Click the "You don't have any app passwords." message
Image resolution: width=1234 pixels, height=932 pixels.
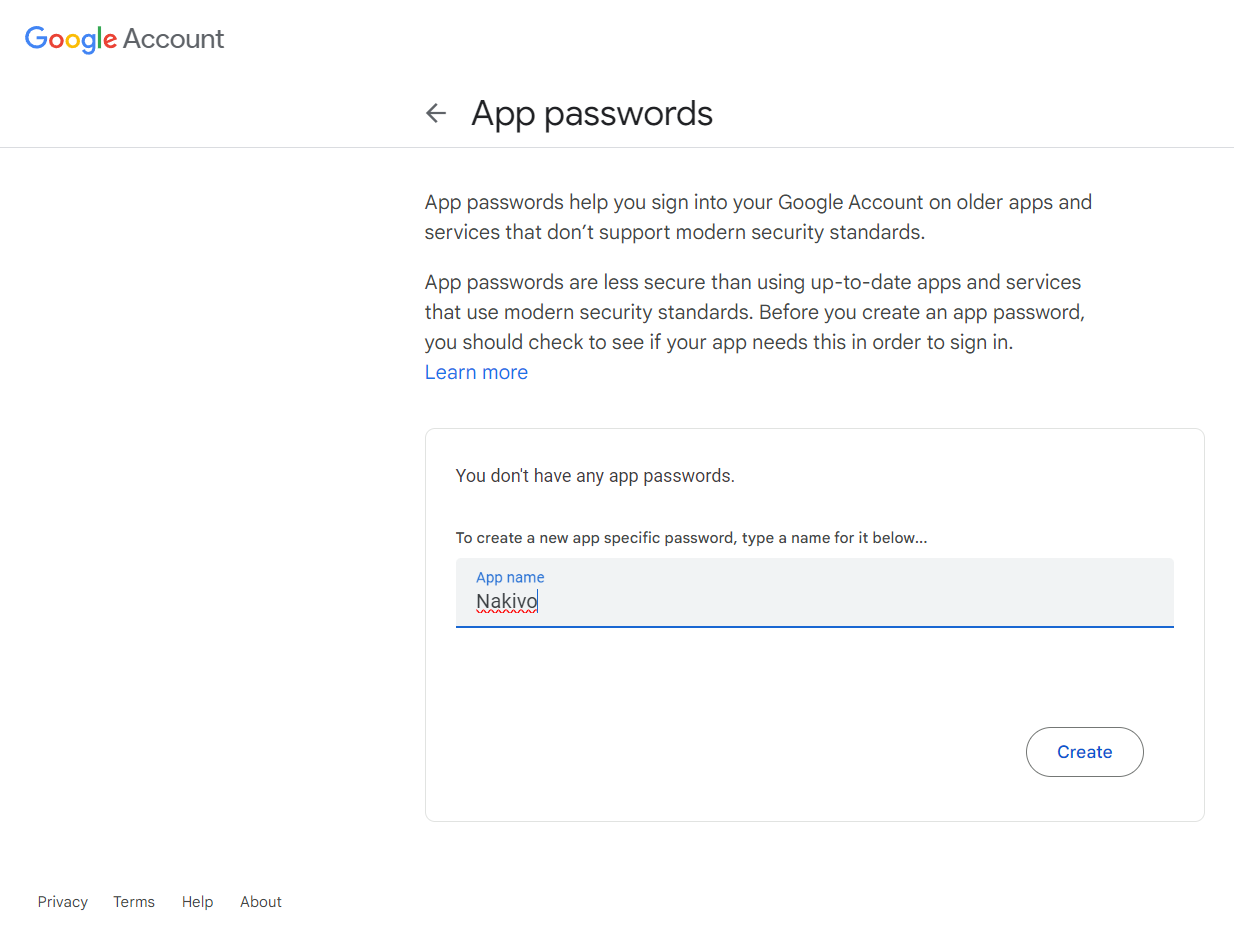[x=595, y=476]
